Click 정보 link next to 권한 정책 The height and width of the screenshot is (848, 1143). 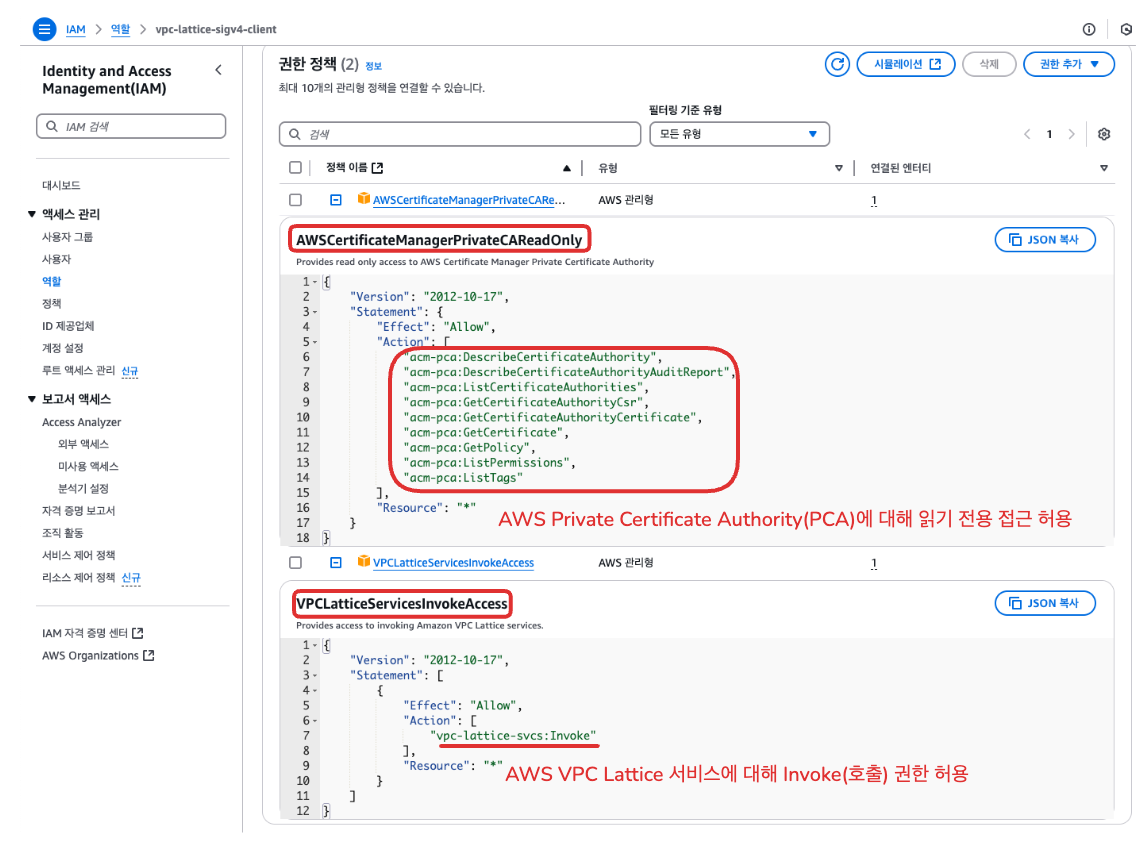tap(373, 66)
